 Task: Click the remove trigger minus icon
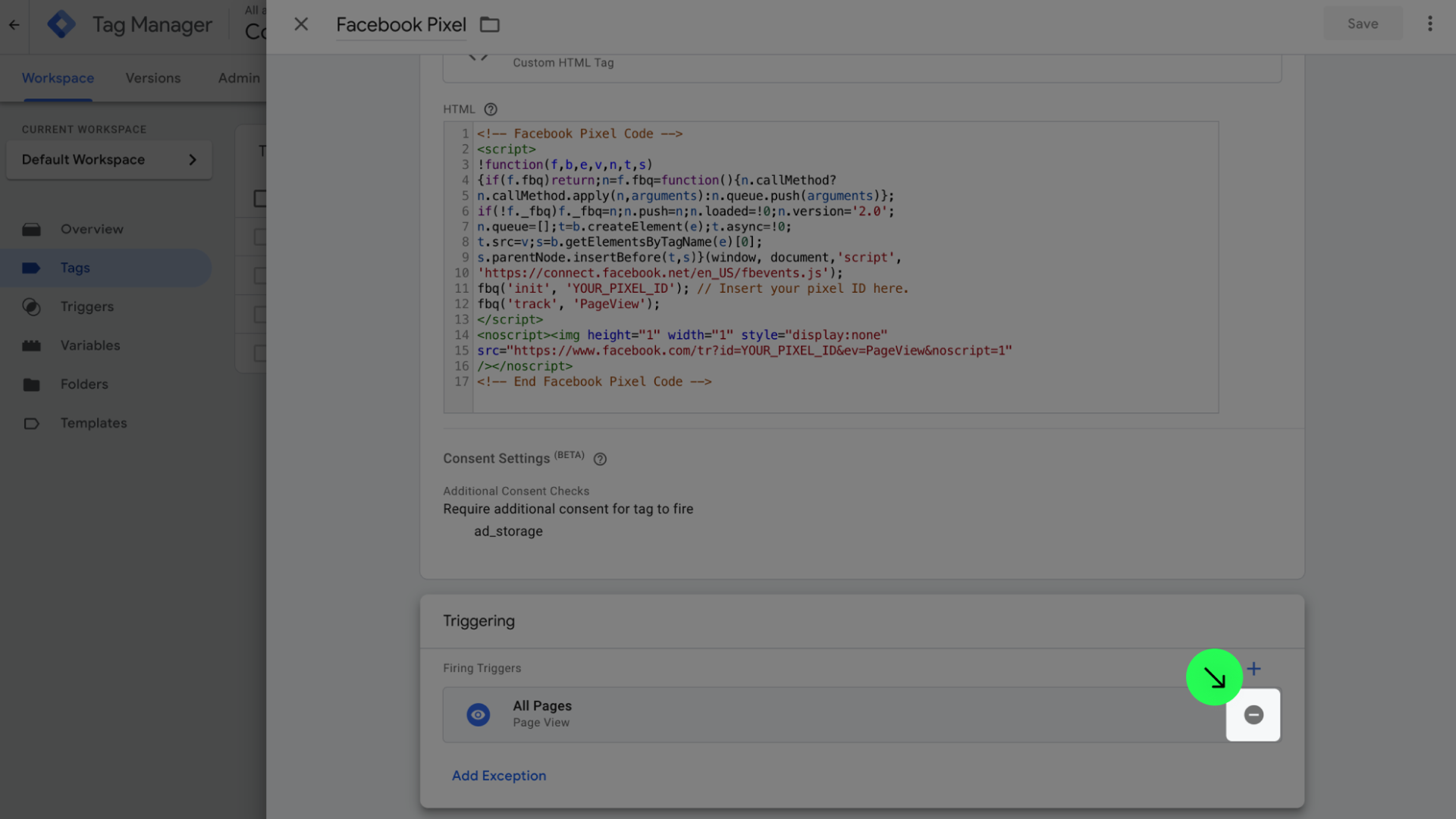click(x=1254, y=714)
